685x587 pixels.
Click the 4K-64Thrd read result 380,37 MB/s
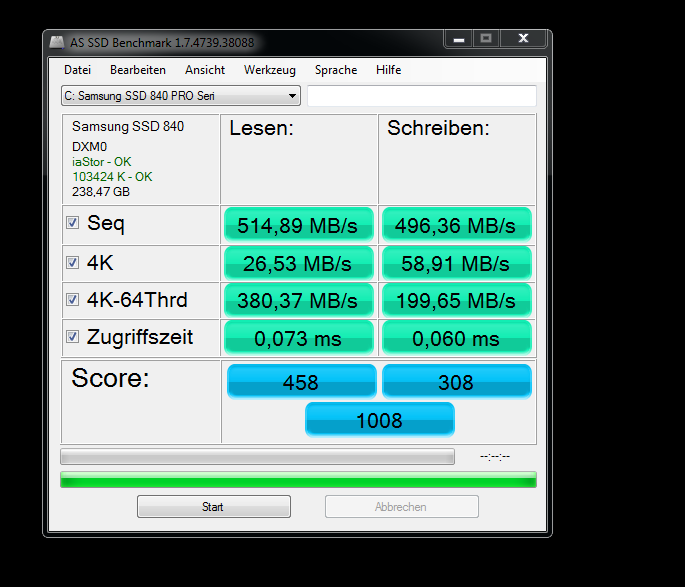point(299,300)
